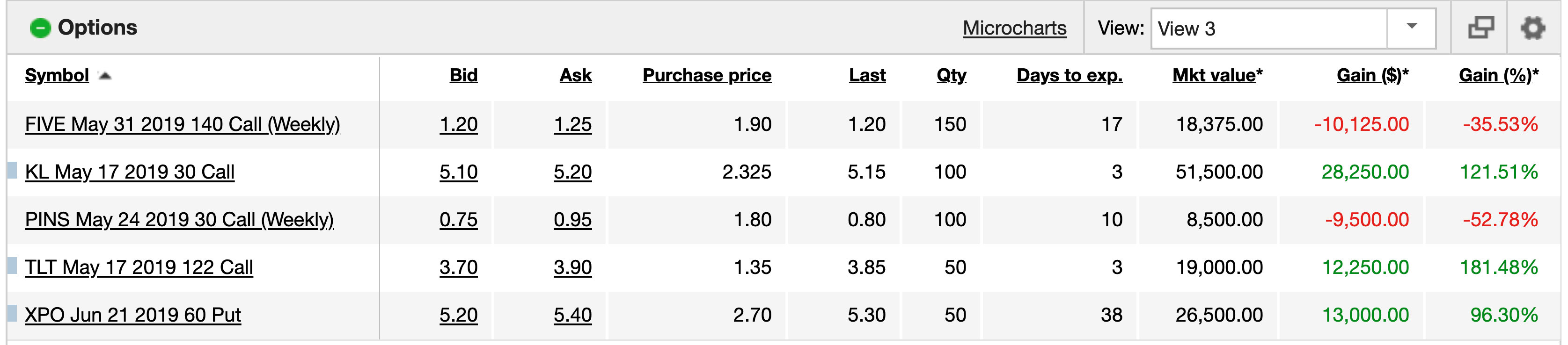Open the View 3 dropdown arrow
This screenshot has height=345, width=1568.
coord(1412,28)
